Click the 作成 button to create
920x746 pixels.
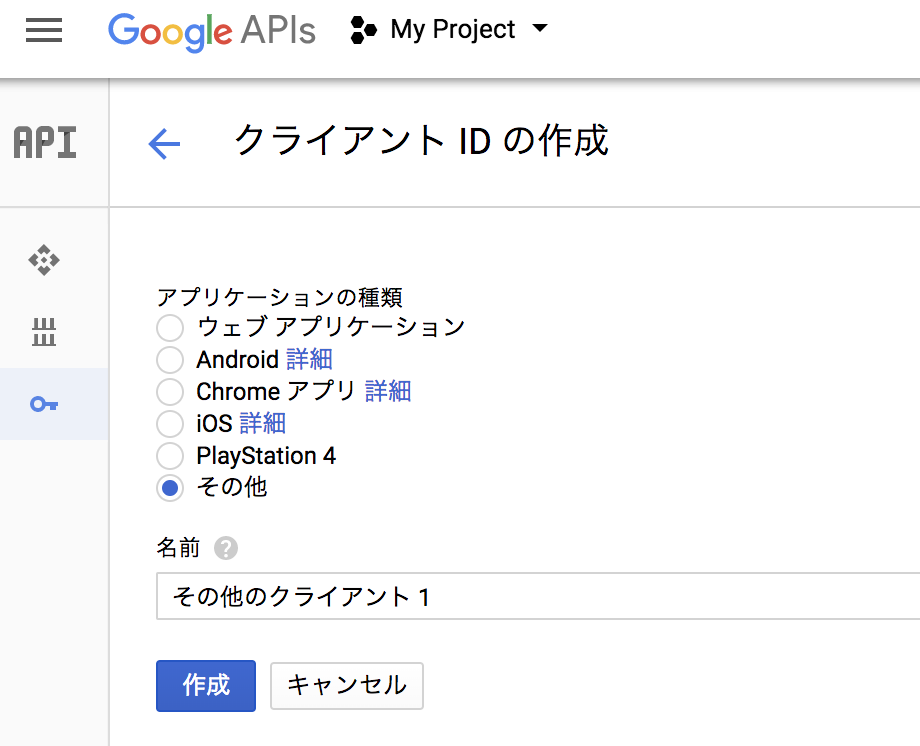click(x=205, y=686)
